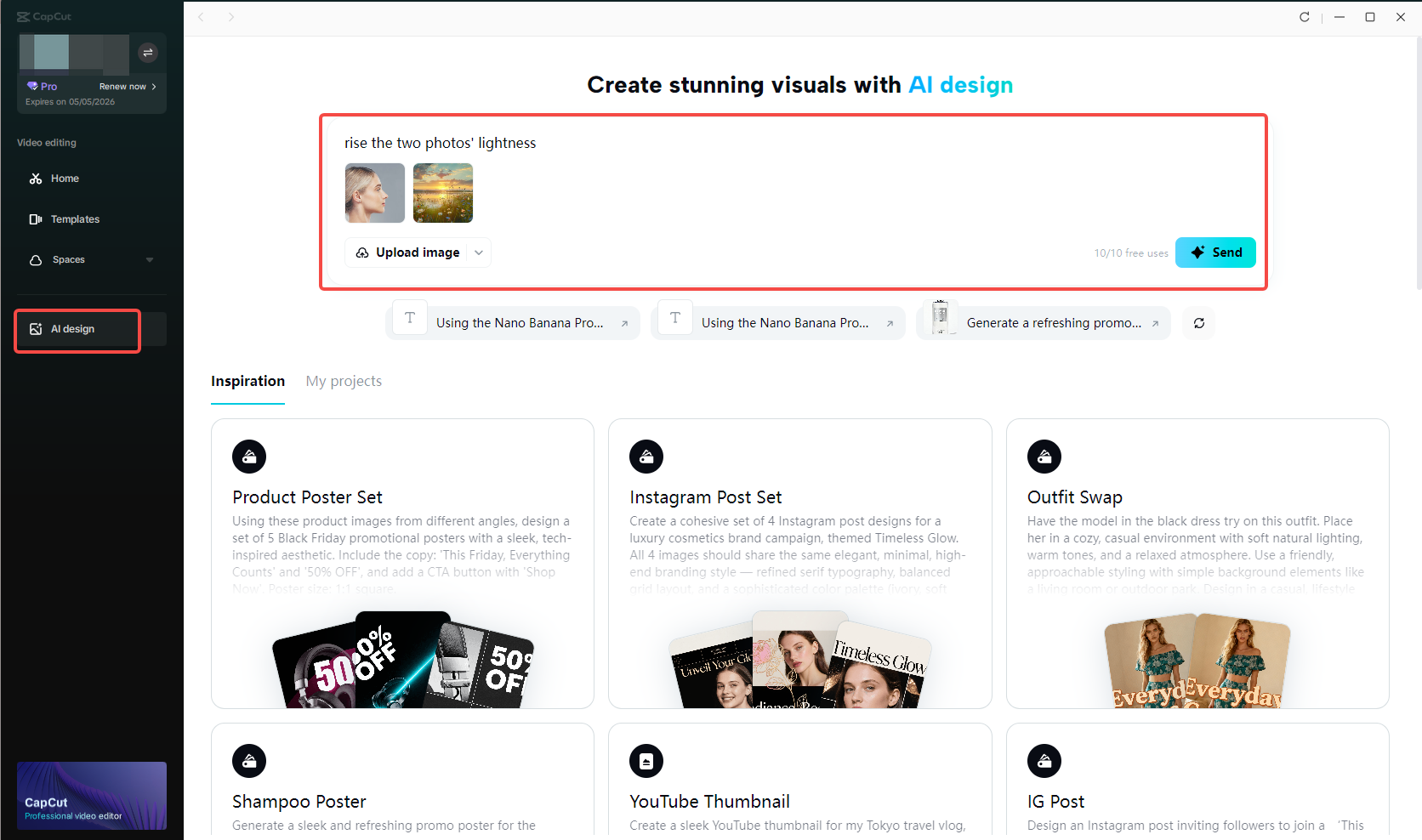This screenshot has width=1422, height=840.
Task: Expand the Renew now chevron
Action: [155, 86]
